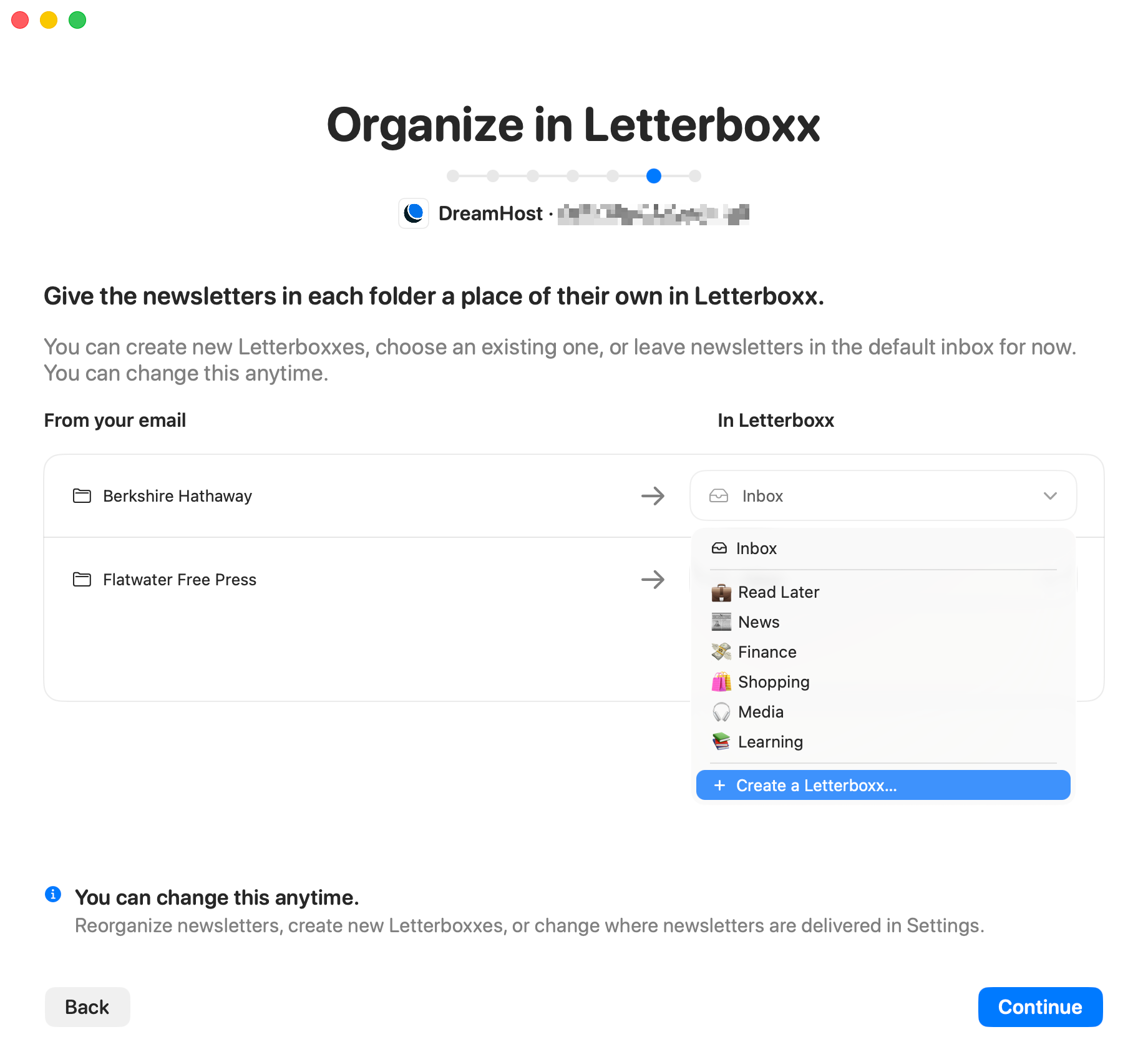1148x1052 pixels.
Task: Click the DreamHost account logo icon
Action: click(414, 213)
